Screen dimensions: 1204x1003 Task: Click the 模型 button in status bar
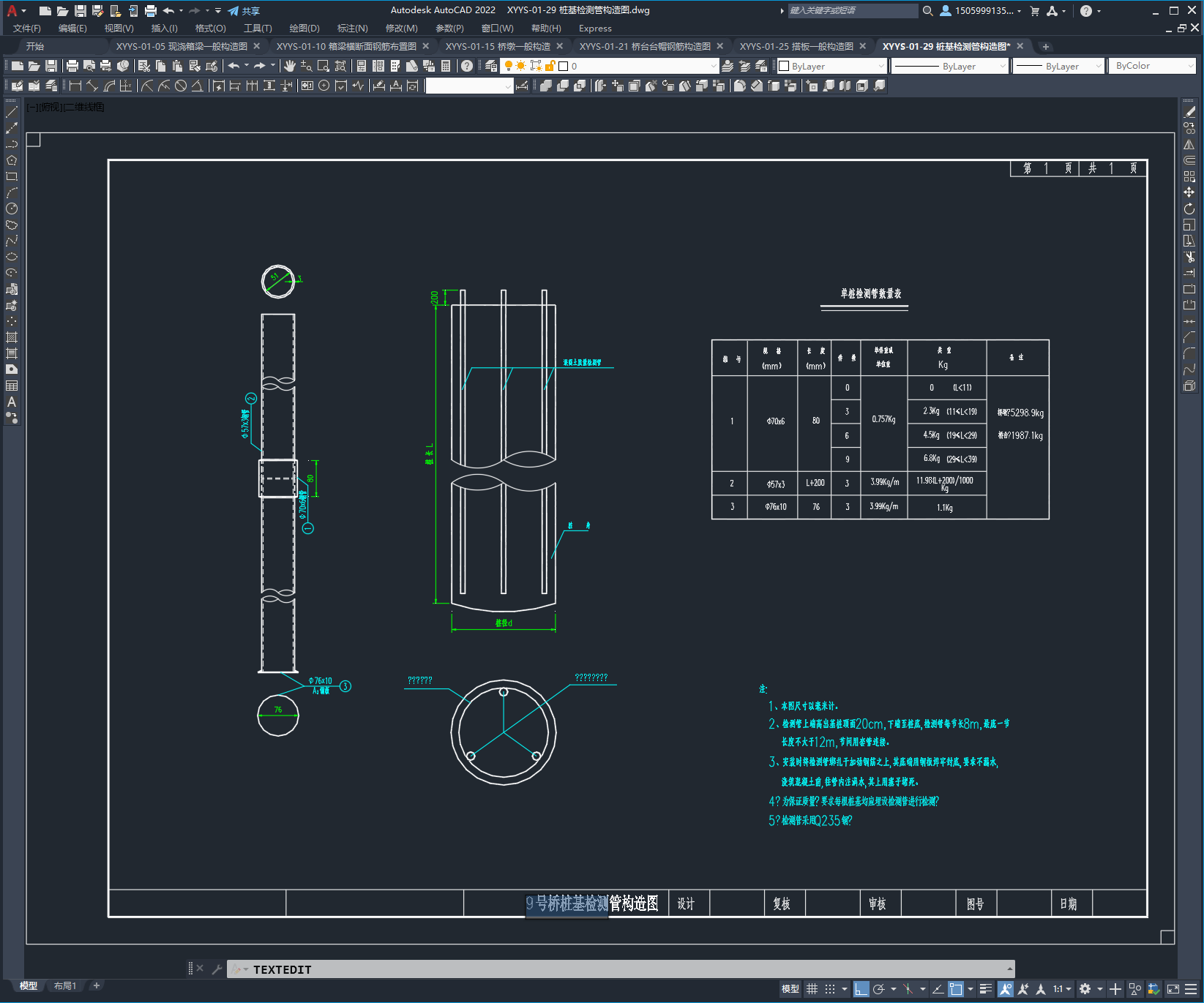click(x=790, y=989)
